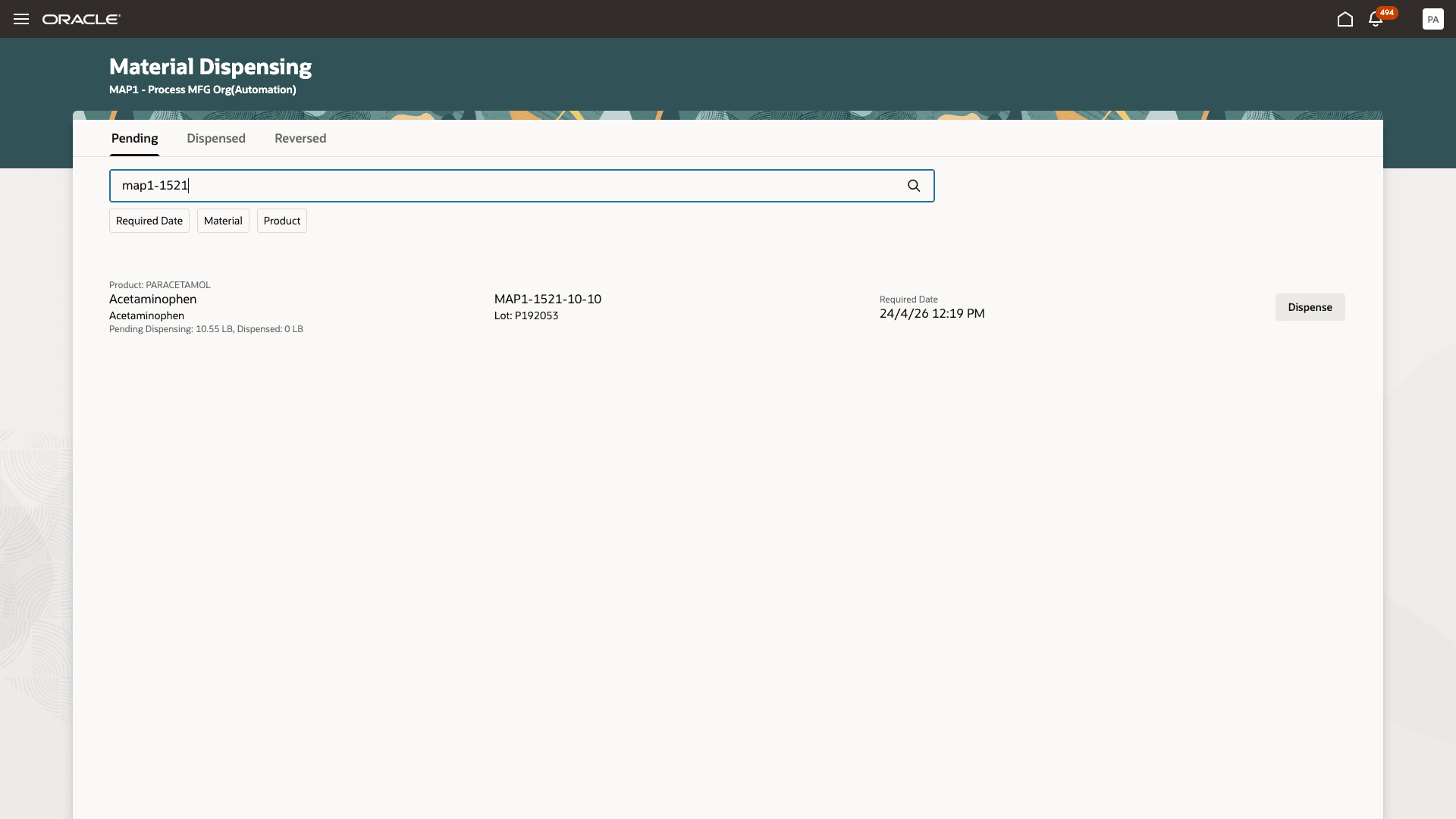The image size is (1456, 819).
Task: Click the Oracle logo
Action: (81, 19)
